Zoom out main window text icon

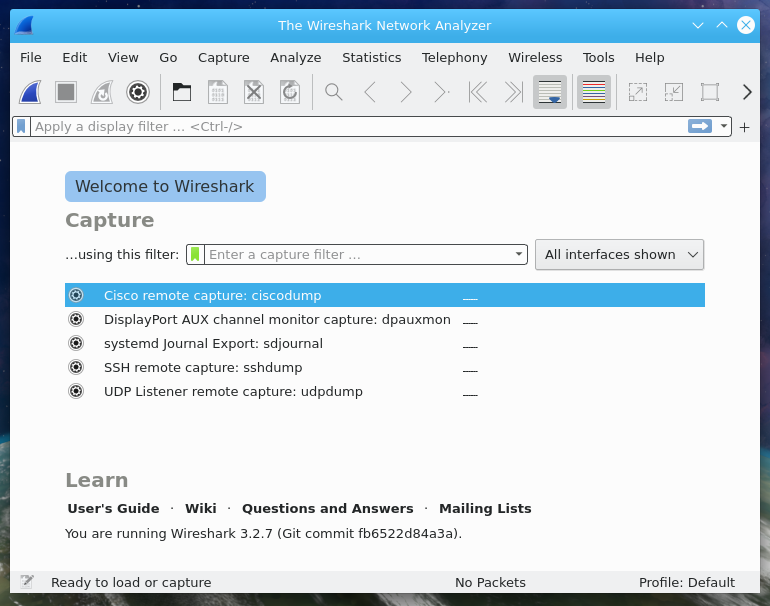(674, 92)
